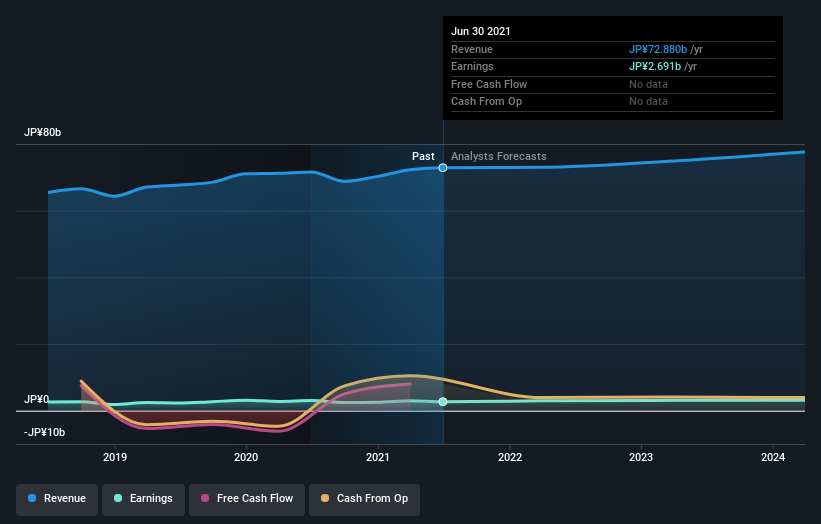Viewport: 821px width, 524px height.
Task: Click the Past label on chart
Action: (423, 156)
